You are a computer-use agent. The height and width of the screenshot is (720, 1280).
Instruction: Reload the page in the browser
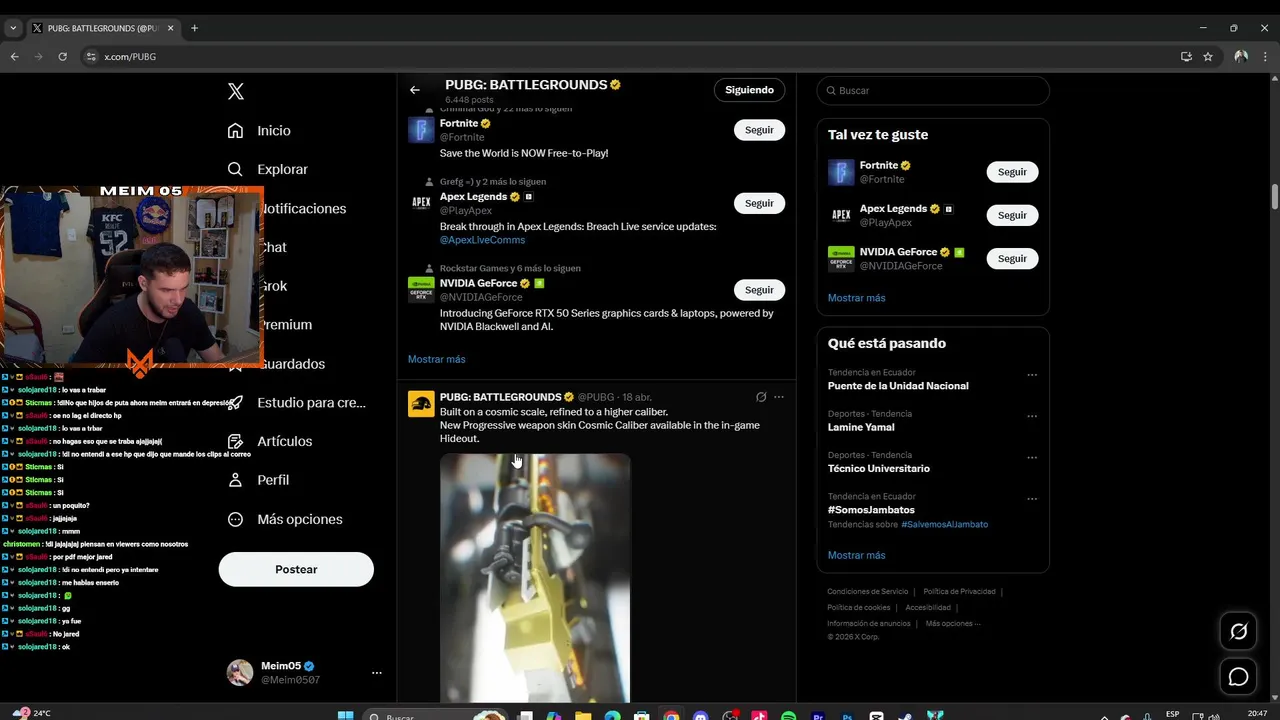click(62, 57)
